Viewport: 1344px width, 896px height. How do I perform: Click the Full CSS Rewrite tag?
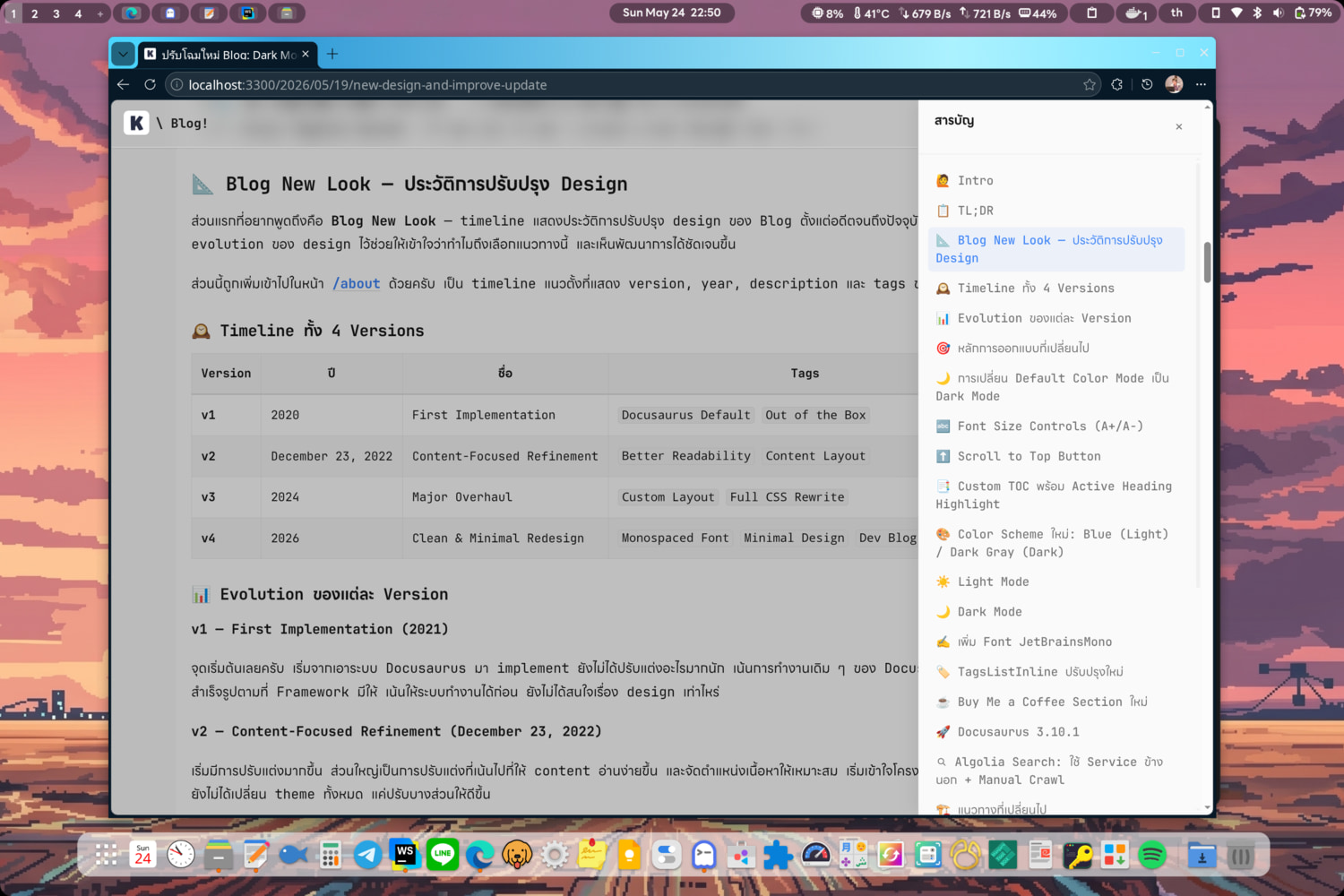coord(787,497)
